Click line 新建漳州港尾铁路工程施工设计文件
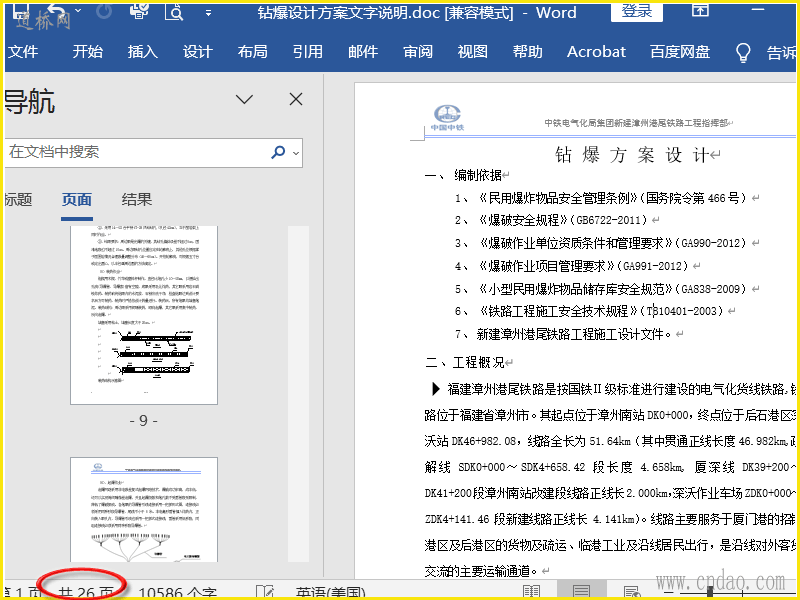Image resolution: width=800 pixels, height=600 pixels. (x=573, y=334)
